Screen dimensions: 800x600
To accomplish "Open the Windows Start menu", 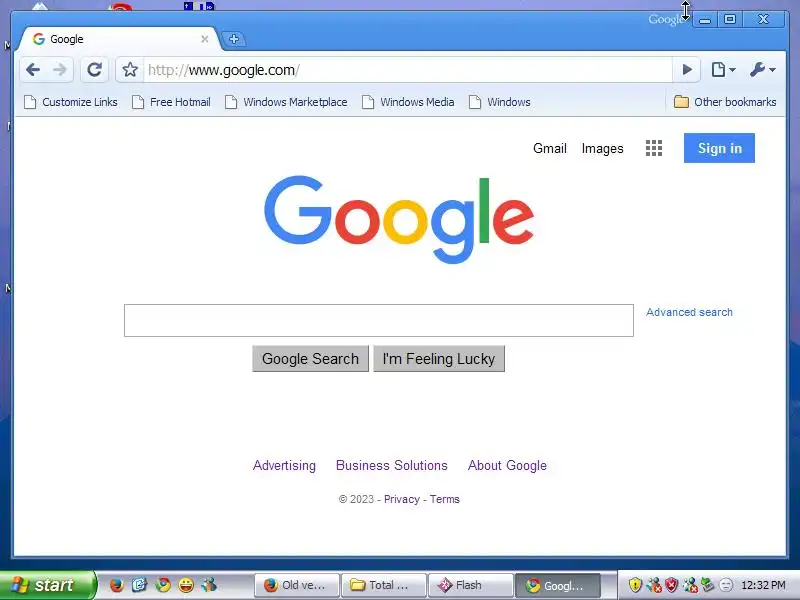I will 48,585.
